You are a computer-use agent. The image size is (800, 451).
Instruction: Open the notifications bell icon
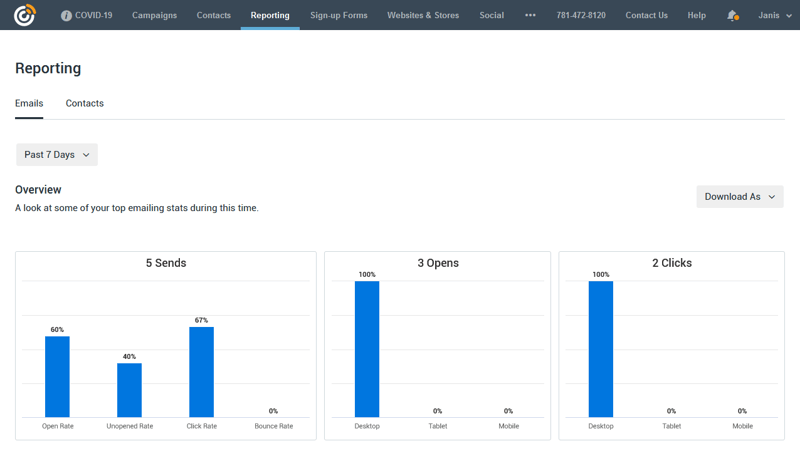tap(732, 15)
